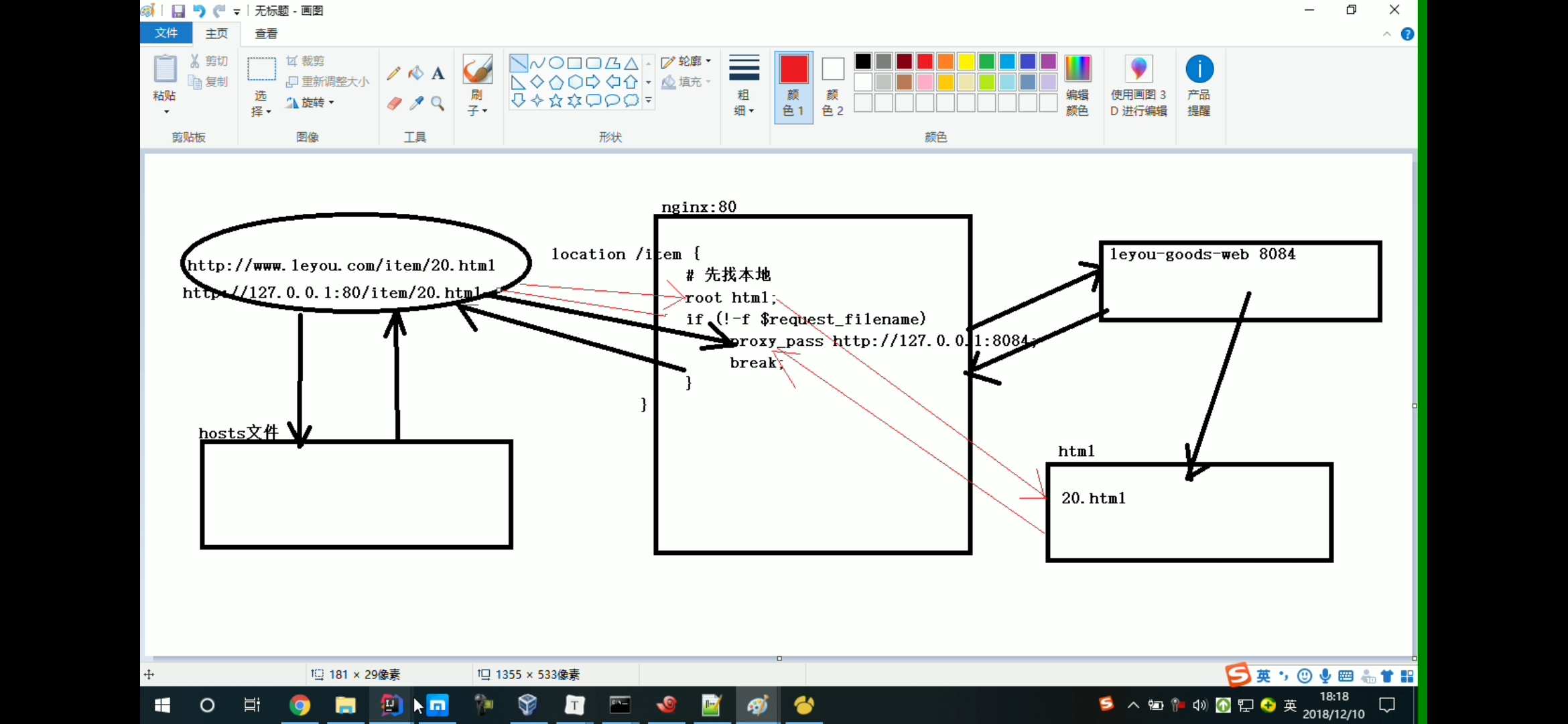Click the volume speaker tray icon
1568x724 pixels.
(x=1200, y=705)
